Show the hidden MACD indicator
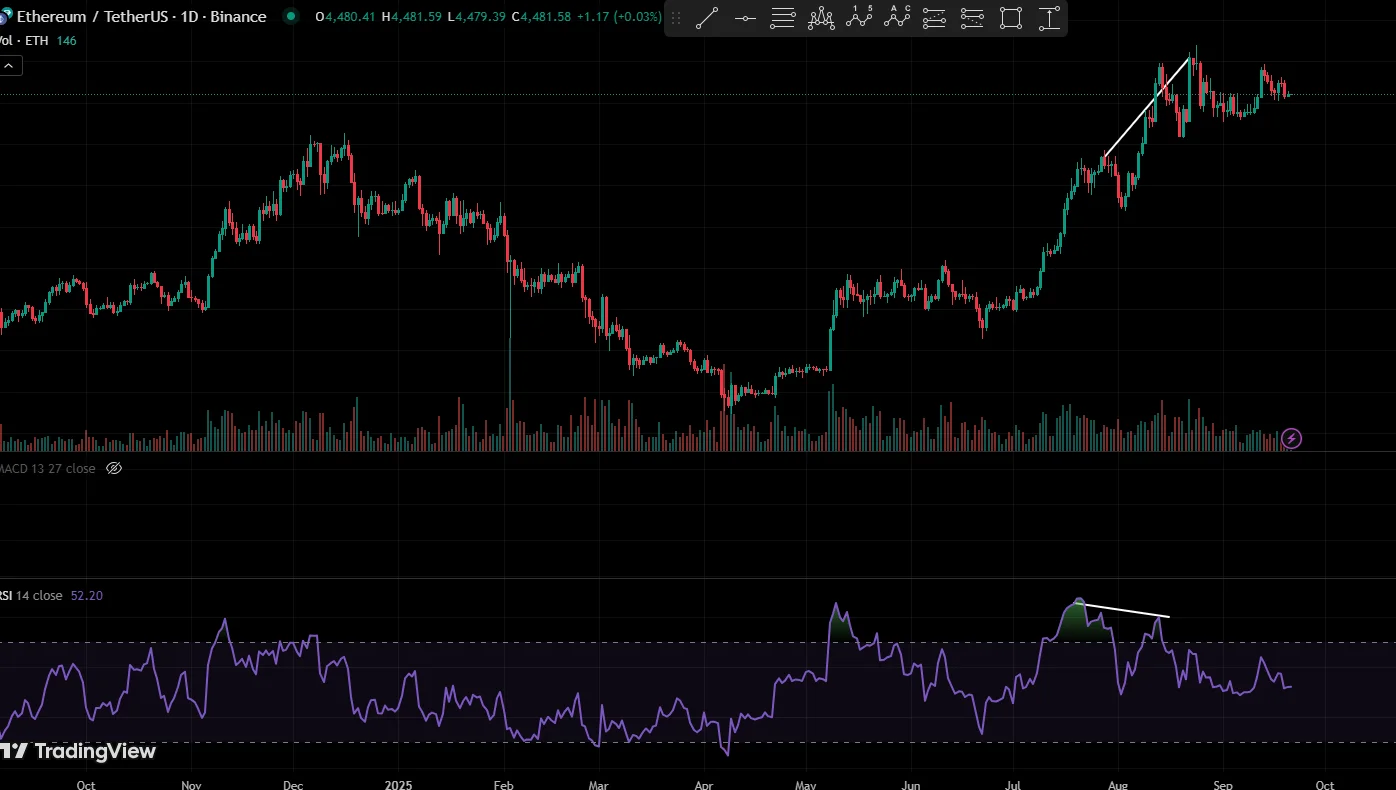This screenshot has height=790, width=1396. [x=114, y=468]
